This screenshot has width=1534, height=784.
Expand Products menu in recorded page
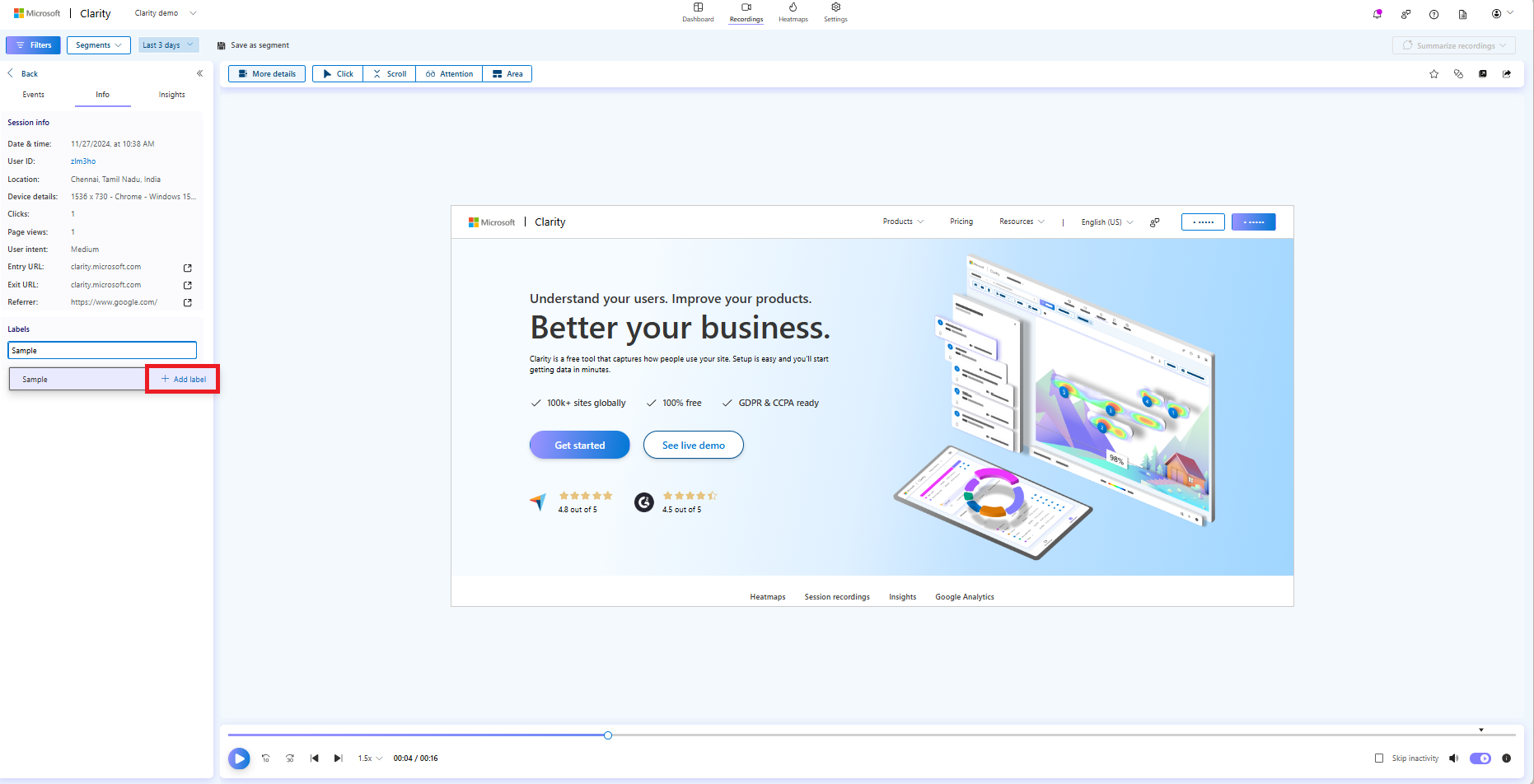904,222
